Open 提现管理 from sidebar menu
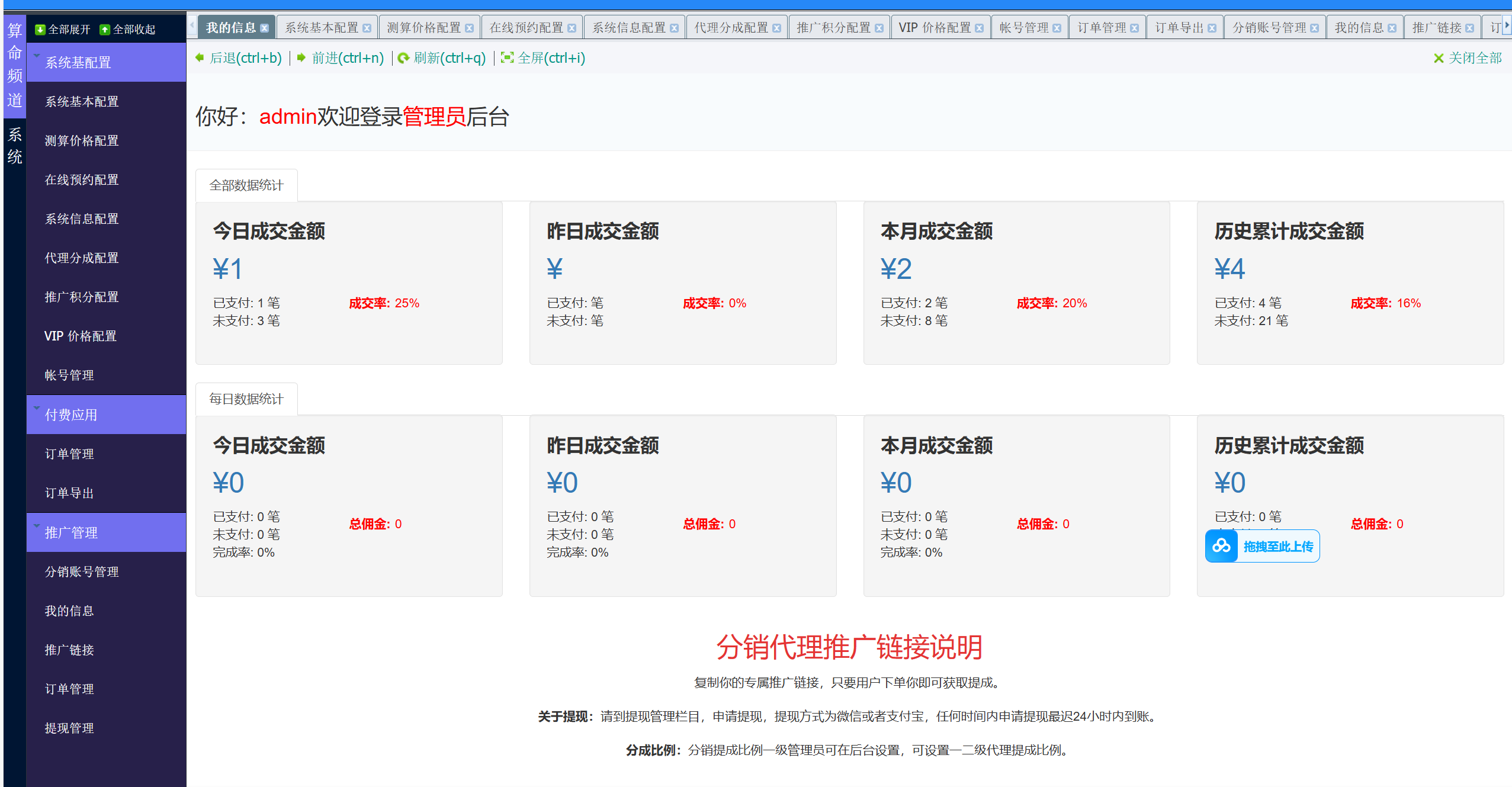The width and height of the screenshot is (1512, 787). (69, 728)
